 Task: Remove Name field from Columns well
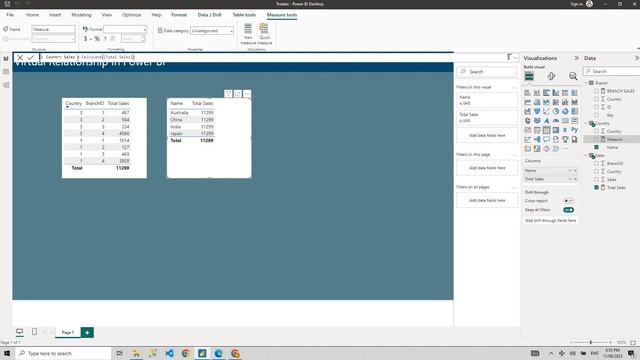click(x=576, y=171)
